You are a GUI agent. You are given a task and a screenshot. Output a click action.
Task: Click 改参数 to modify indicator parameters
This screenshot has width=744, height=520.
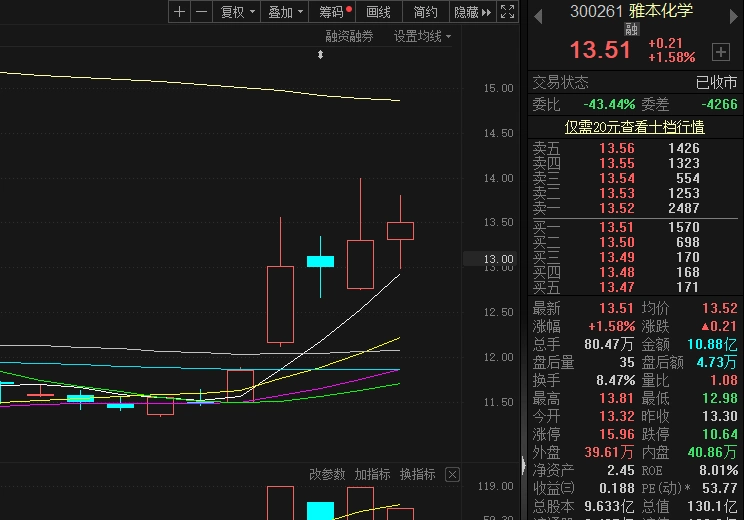327,474
